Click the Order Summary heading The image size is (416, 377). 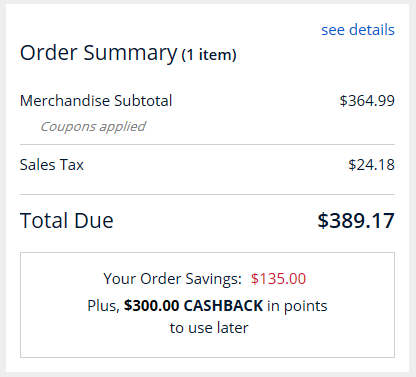pos(98,53)
